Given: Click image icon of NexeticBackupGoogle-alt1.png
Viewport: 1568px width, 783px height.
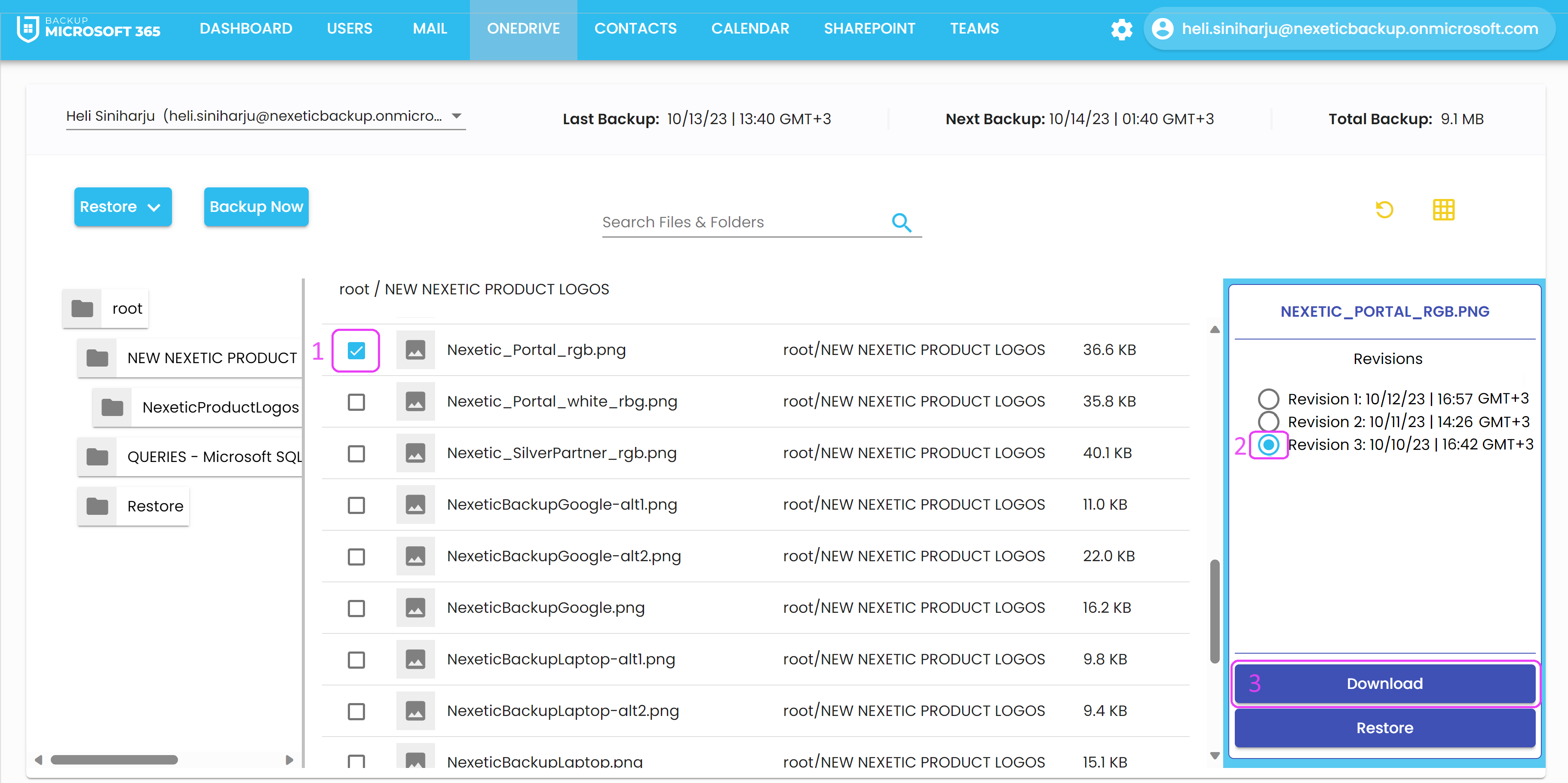Looking at the screenshot, I should tap(415, 505).
